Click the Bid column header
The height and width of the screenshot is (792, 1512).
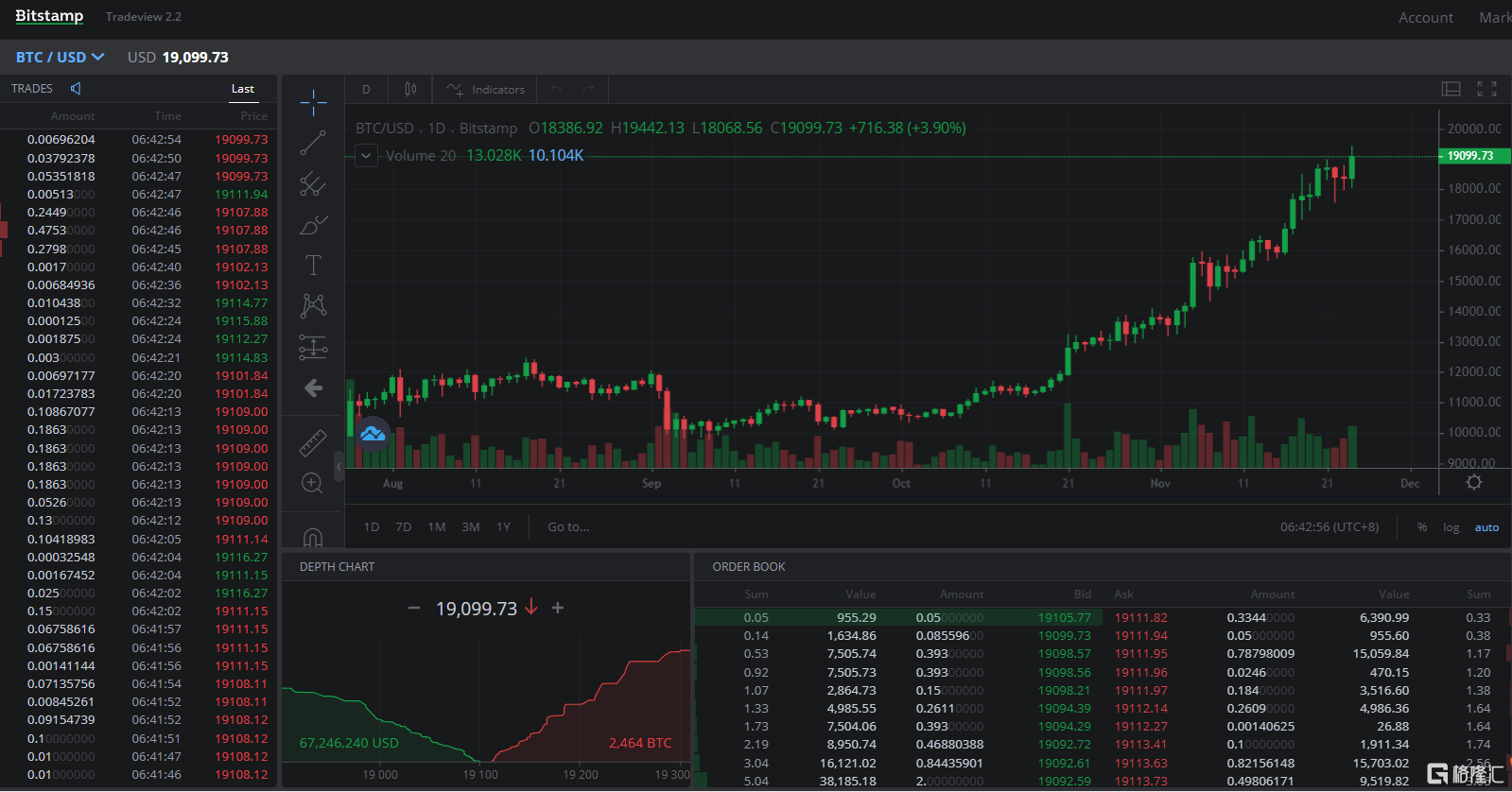tap(1083, 594)
